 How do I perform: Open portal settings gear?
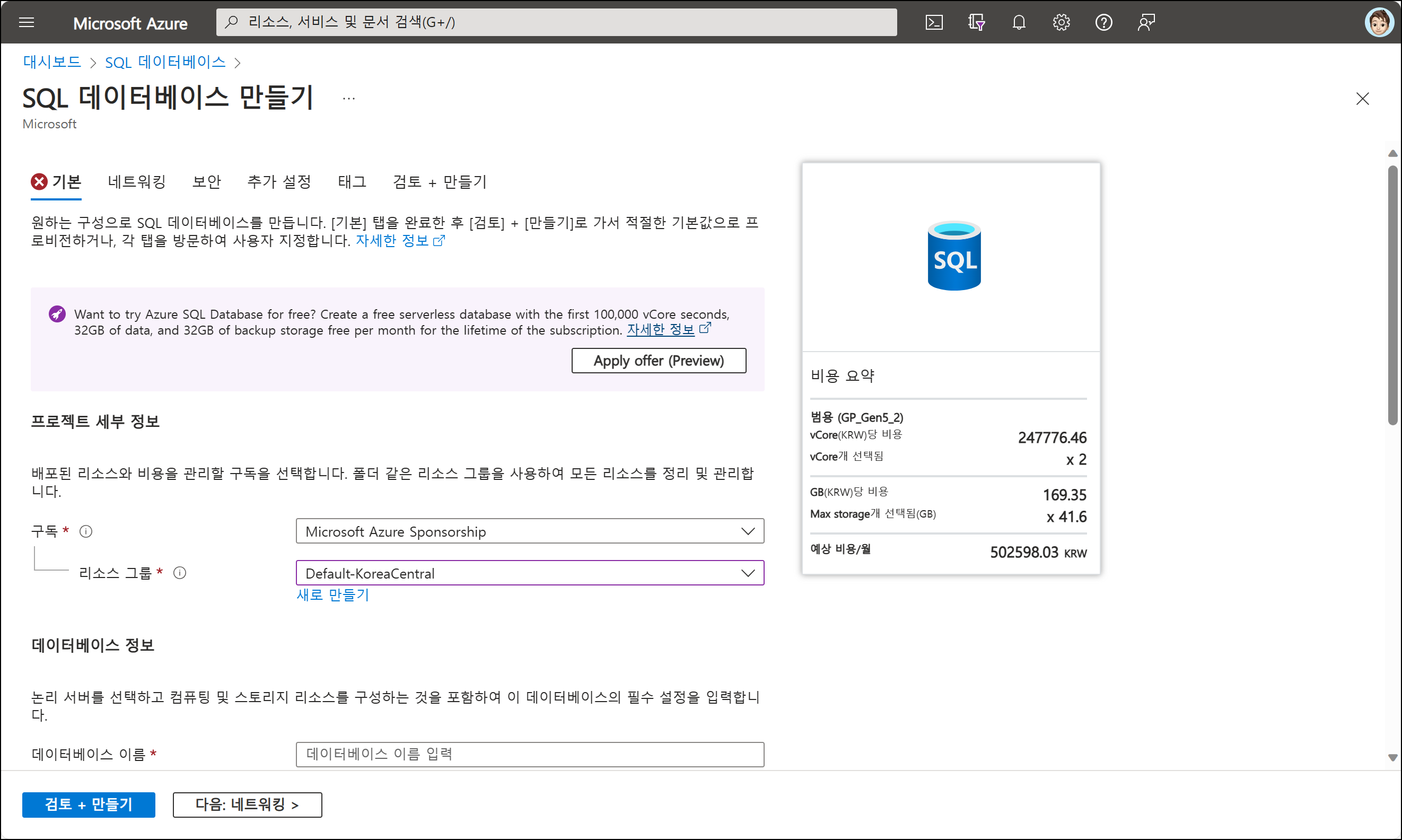point(1061,23)
